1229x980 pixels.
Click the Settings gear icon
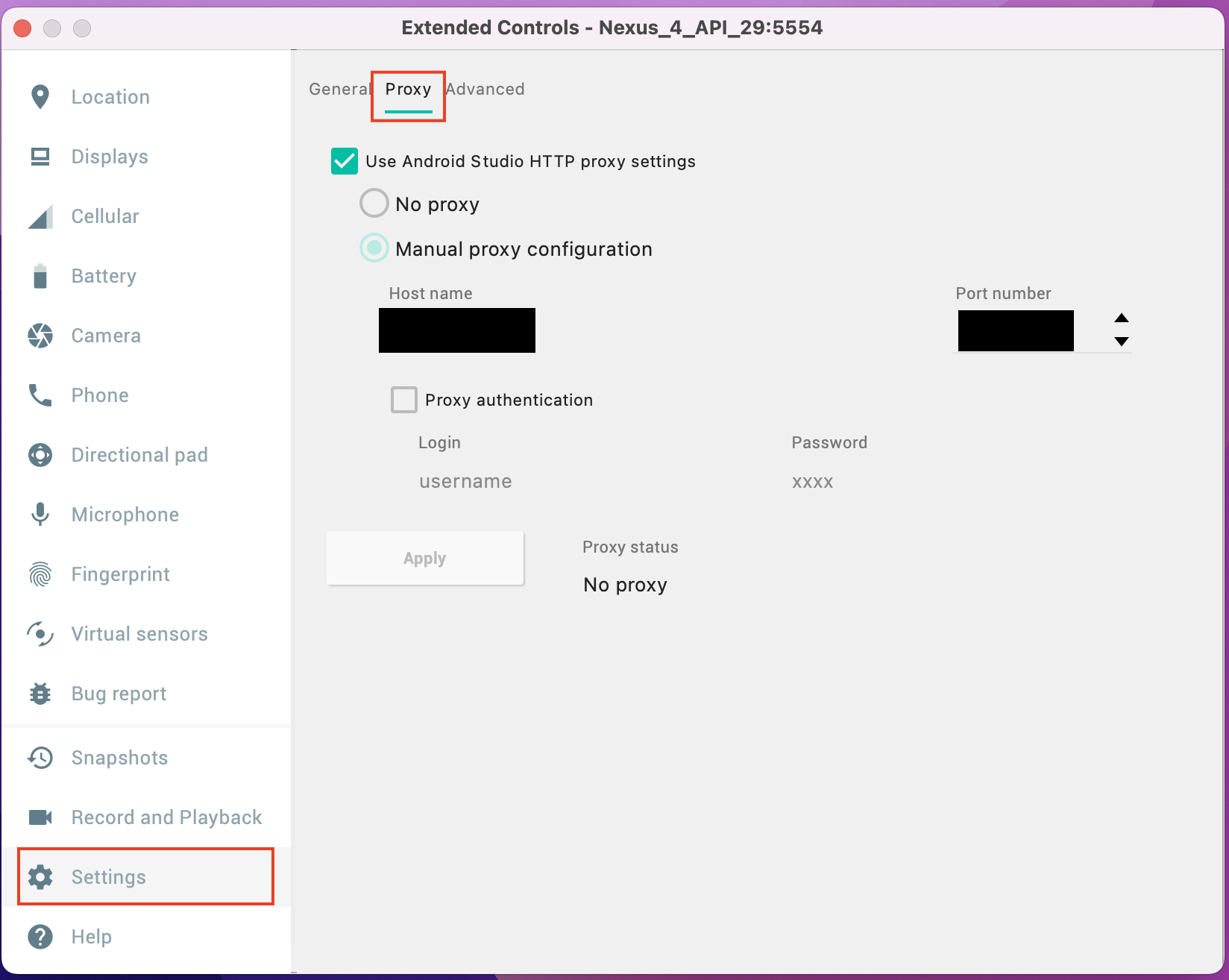40,877
